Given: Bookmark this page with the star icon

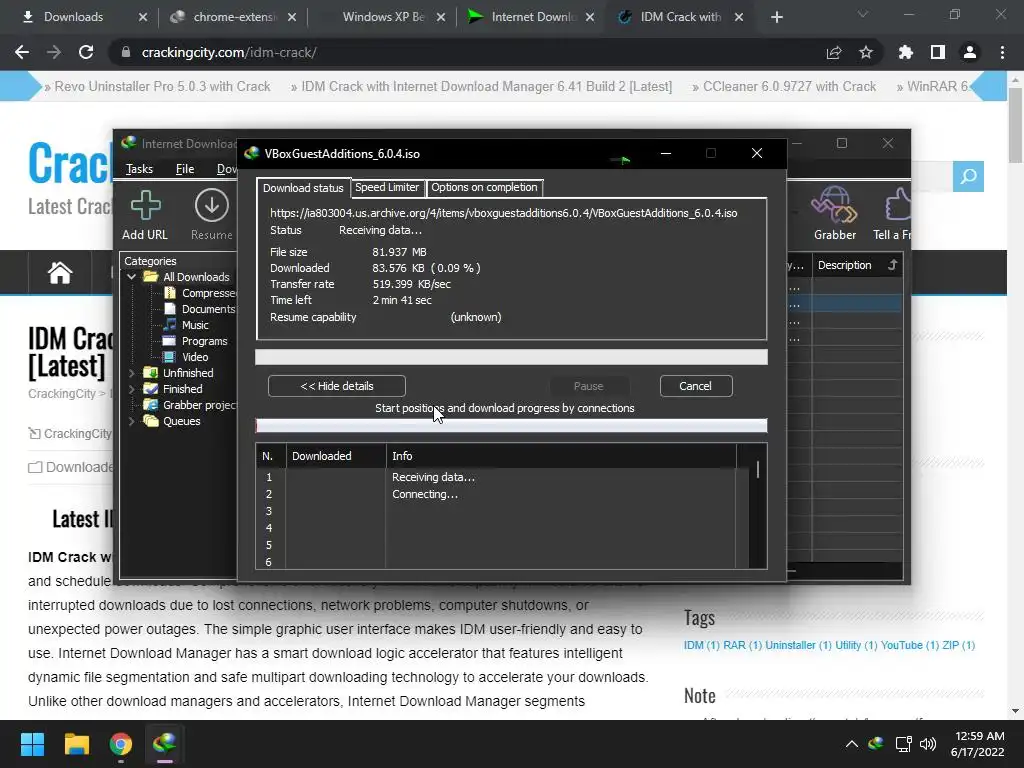Looking at the screenshot, I should tap(866, 52).
